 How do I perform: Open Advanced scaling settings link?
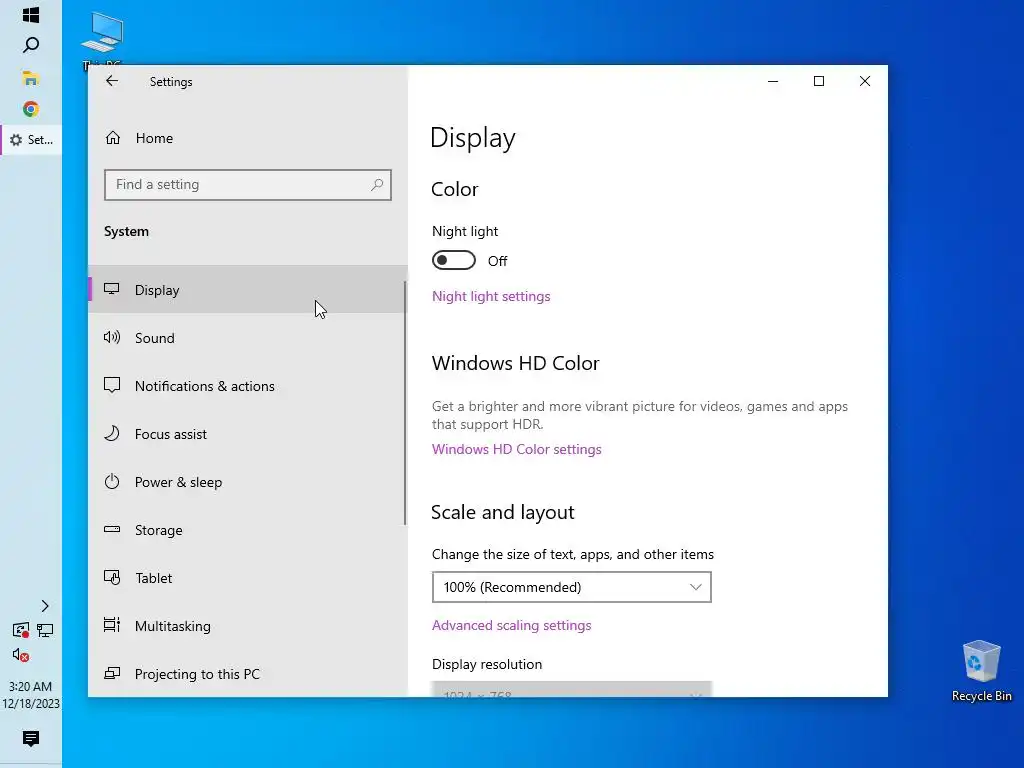pos(511,626)
